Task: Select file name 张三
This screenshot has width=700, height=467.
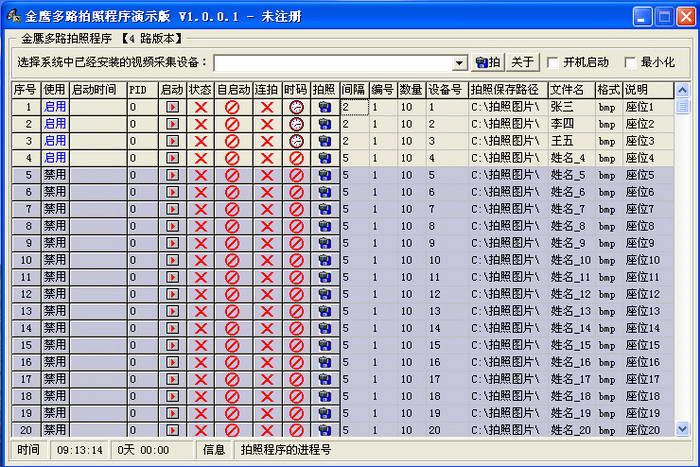Action: pos(562,107)
